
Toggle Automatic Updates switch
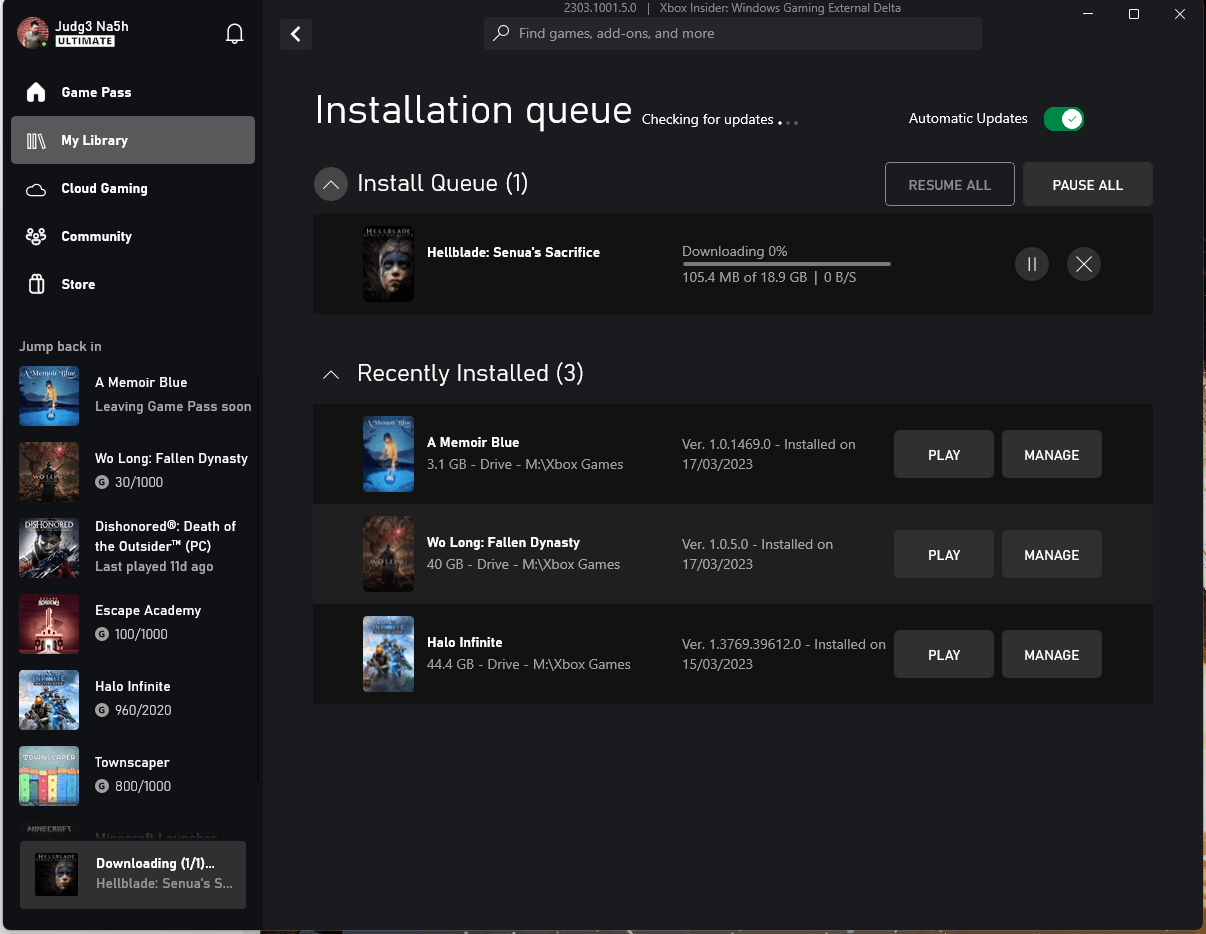pos(1063,119)
